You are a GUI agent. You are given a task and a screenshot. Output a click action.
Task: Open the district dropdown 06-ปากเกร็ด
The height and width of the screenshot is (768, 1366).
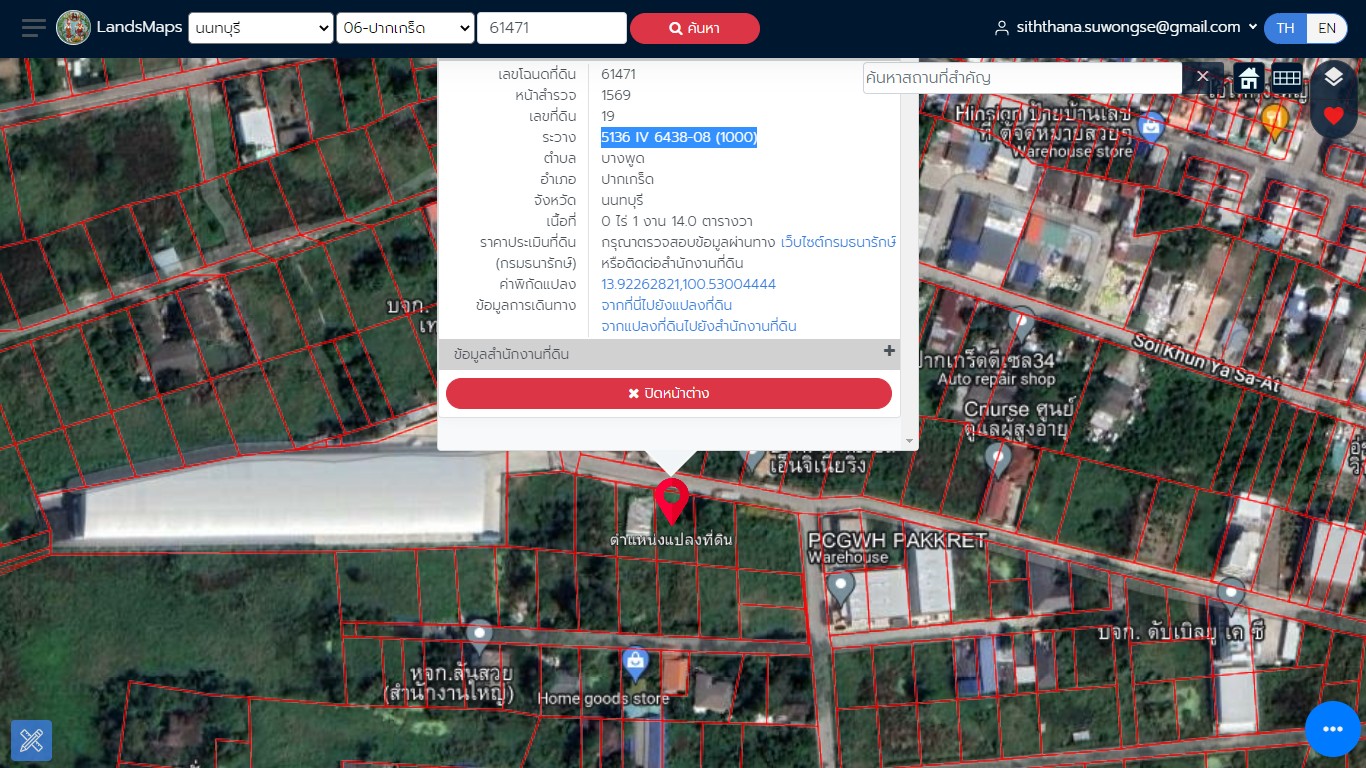[x=405, y=28]
